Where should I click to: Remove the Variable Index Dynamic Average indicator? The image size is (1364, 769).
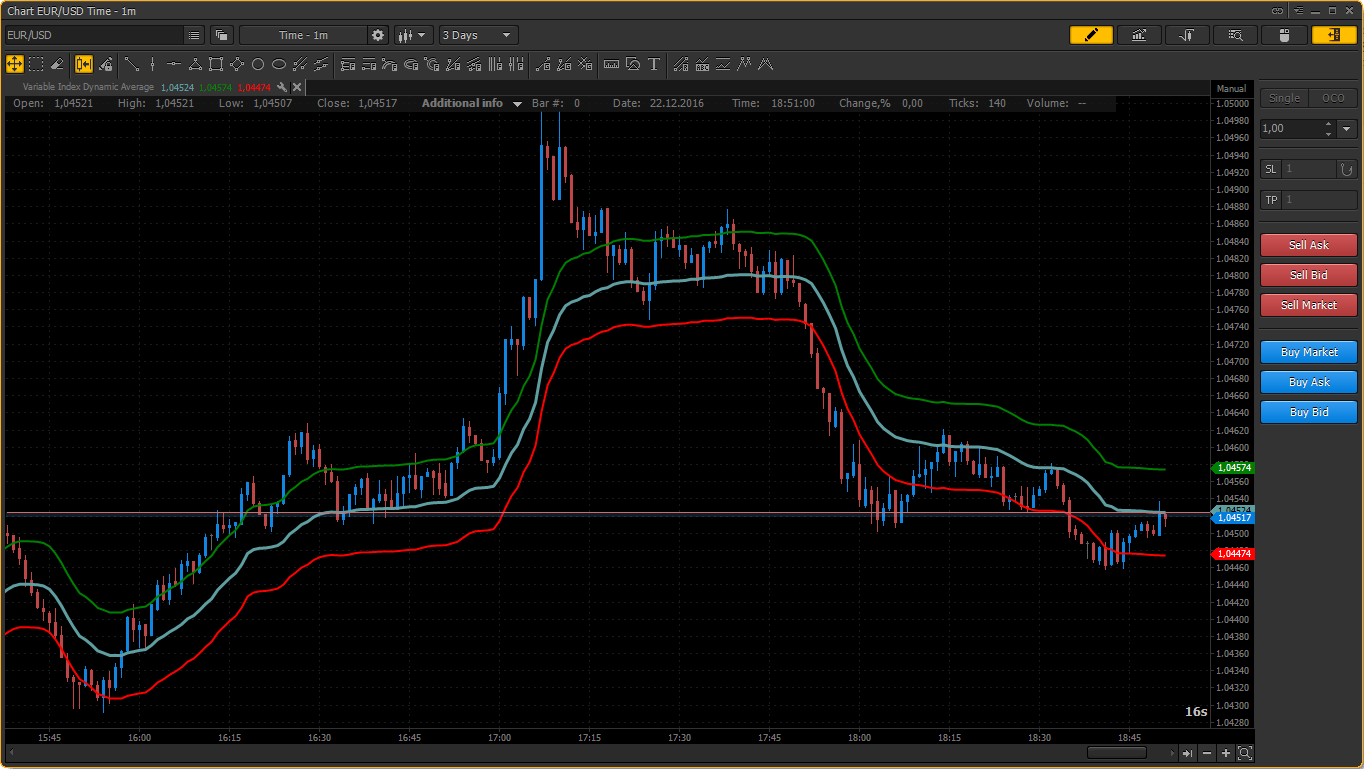coord(297,87)
